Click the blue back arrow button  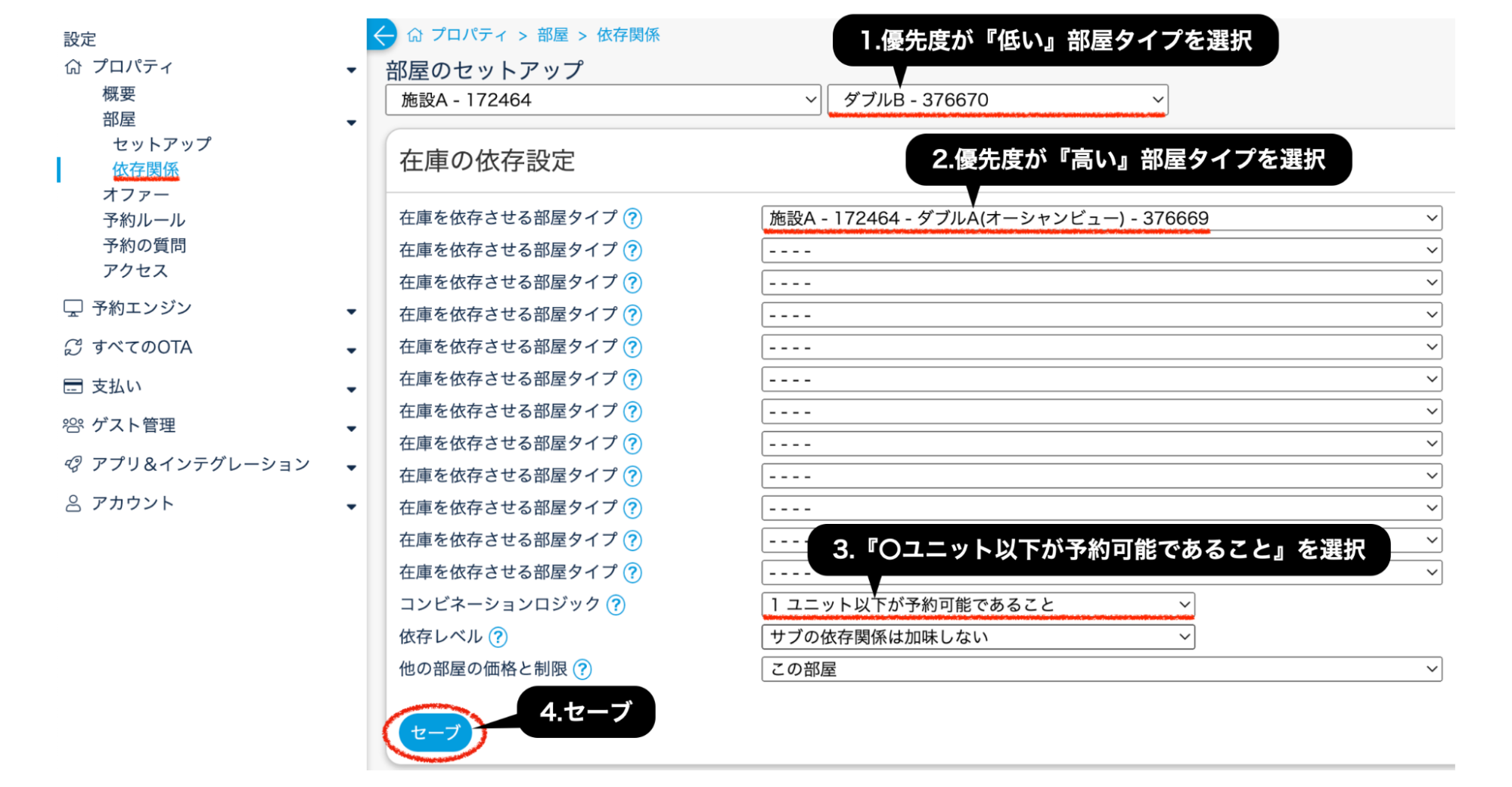383,35
